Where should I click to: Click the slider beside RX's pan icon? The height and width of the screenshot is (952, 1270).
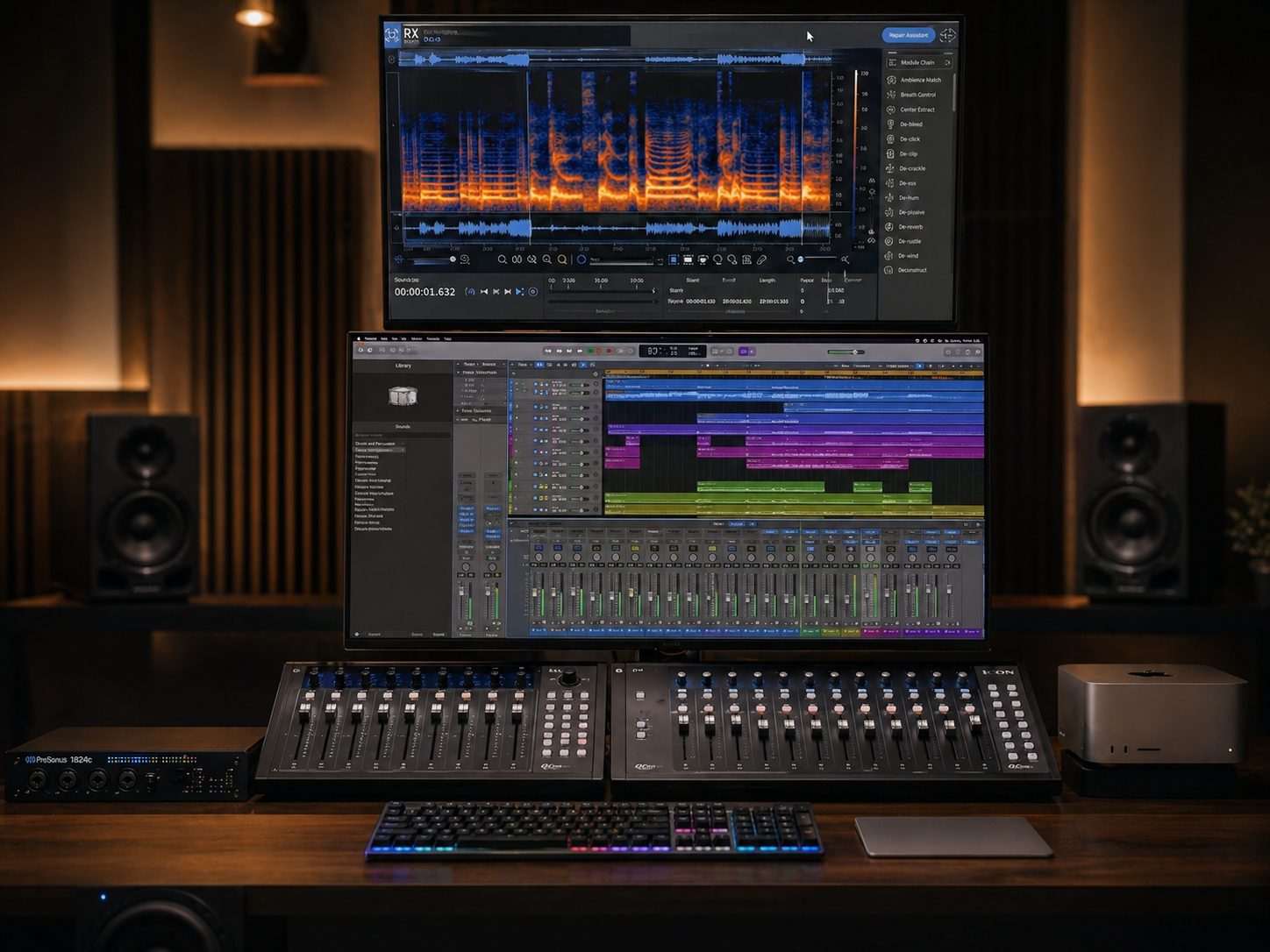click(x=433, y=259)
